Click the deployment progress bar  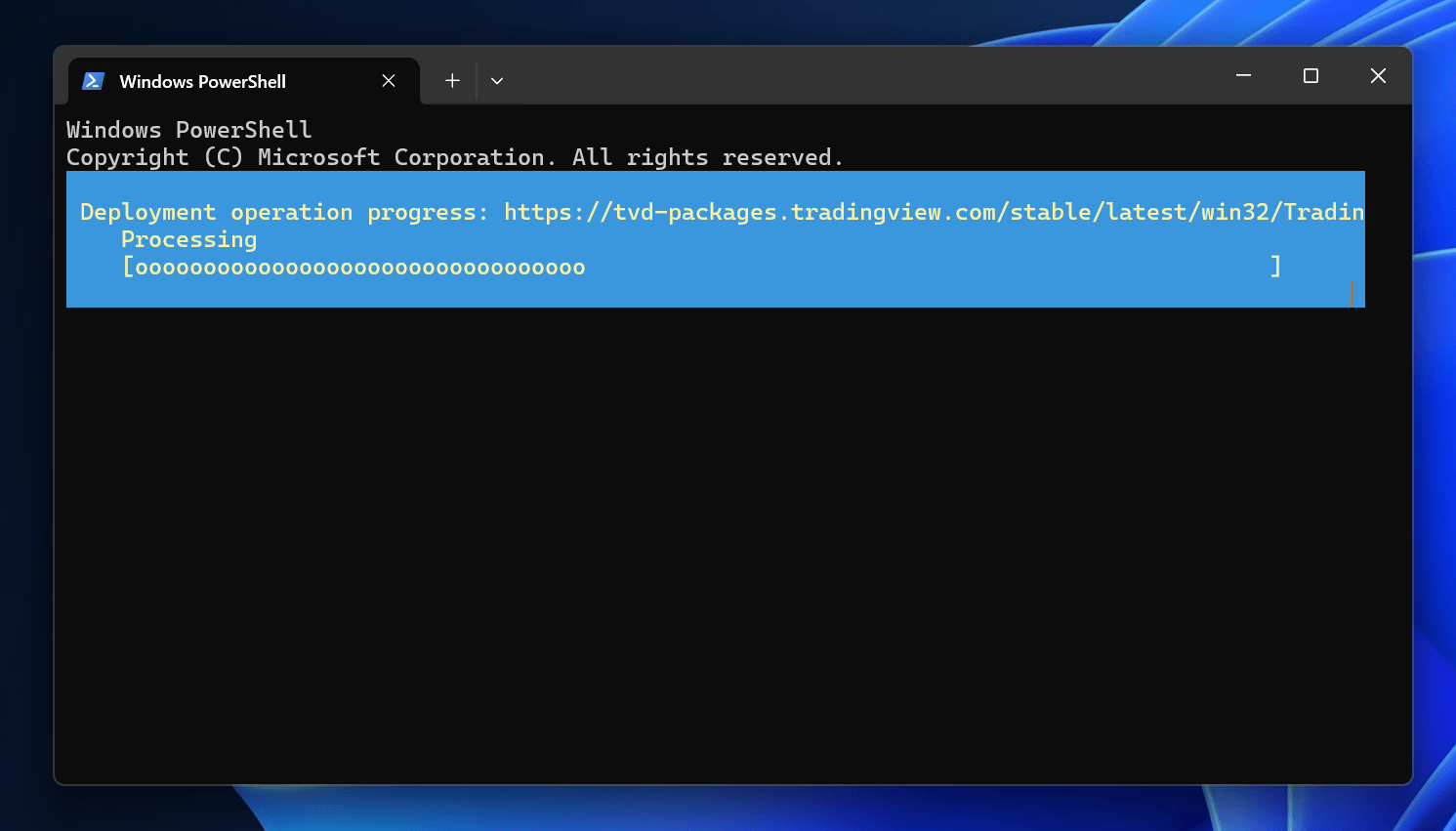[x=701, y=267]
